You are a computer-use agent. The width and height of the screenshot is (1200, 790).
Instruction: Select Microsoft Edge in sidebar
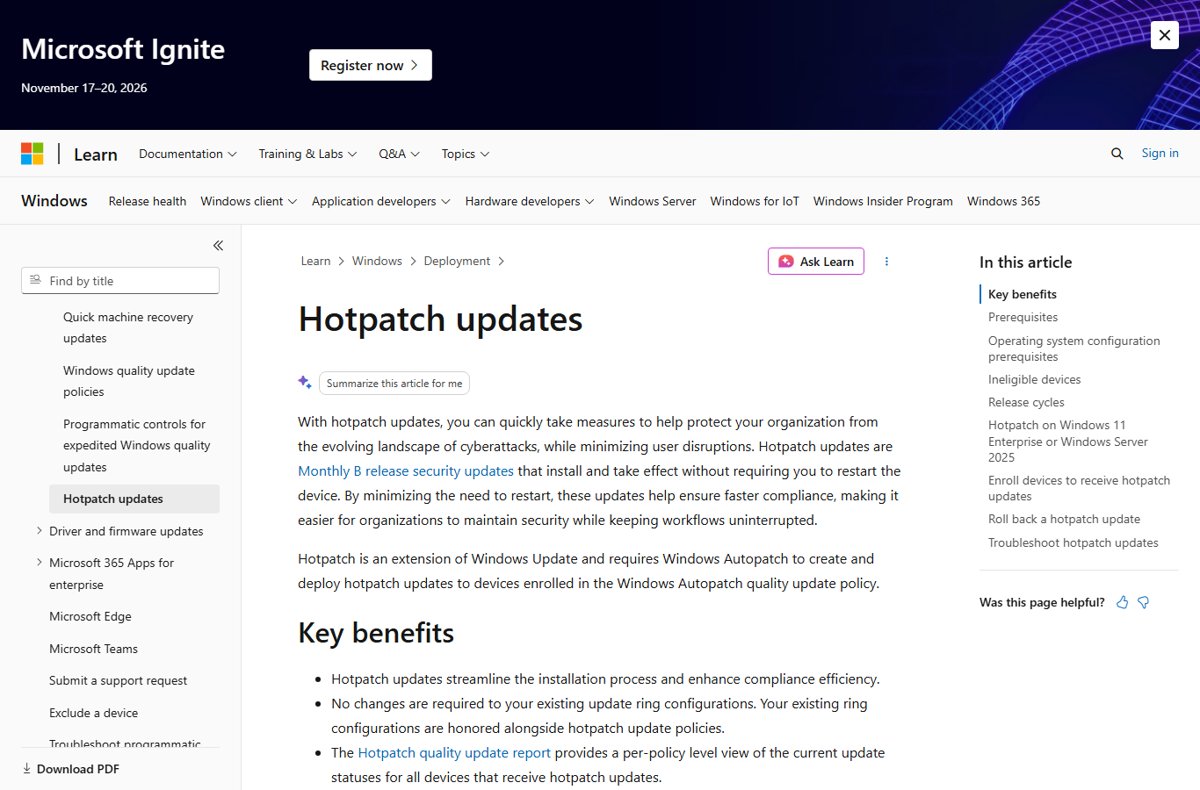[x=90, y=617]
